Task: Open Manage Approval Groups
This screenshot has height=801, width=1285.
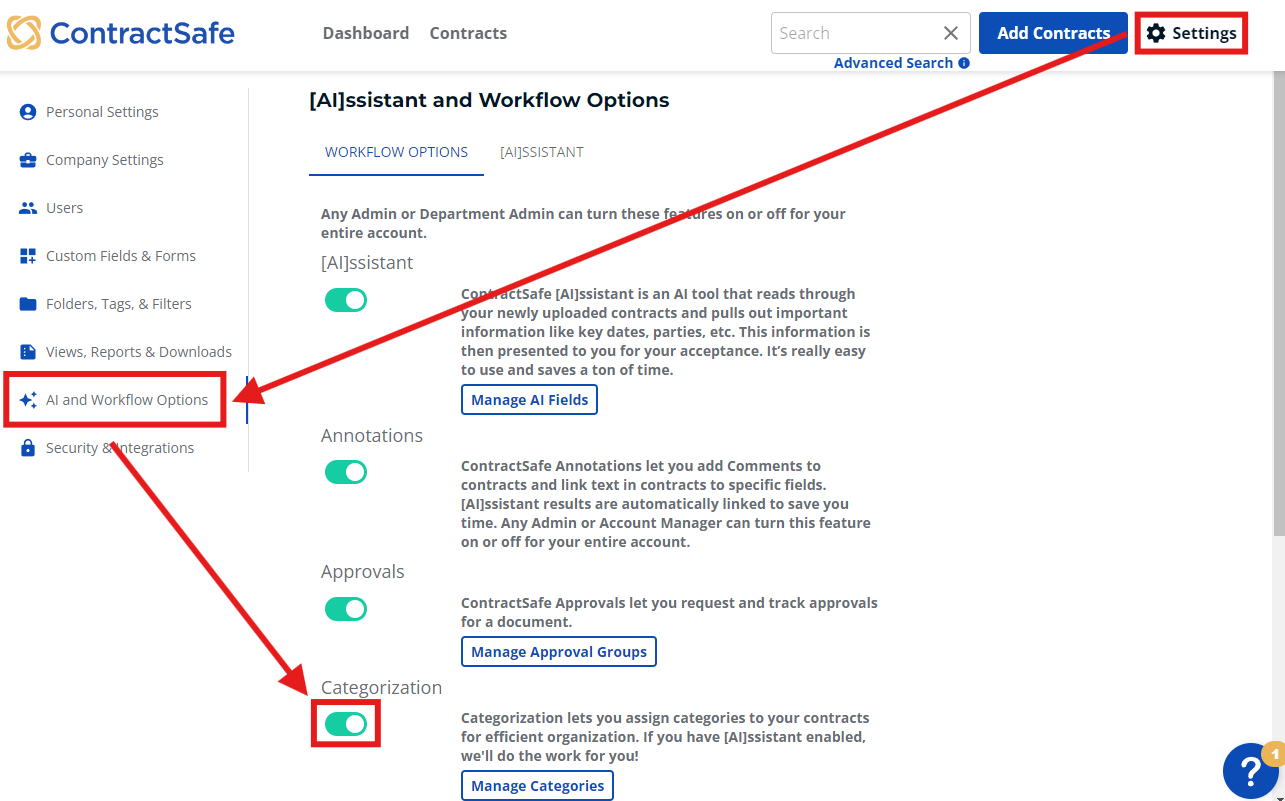Action: click(558, 651)
